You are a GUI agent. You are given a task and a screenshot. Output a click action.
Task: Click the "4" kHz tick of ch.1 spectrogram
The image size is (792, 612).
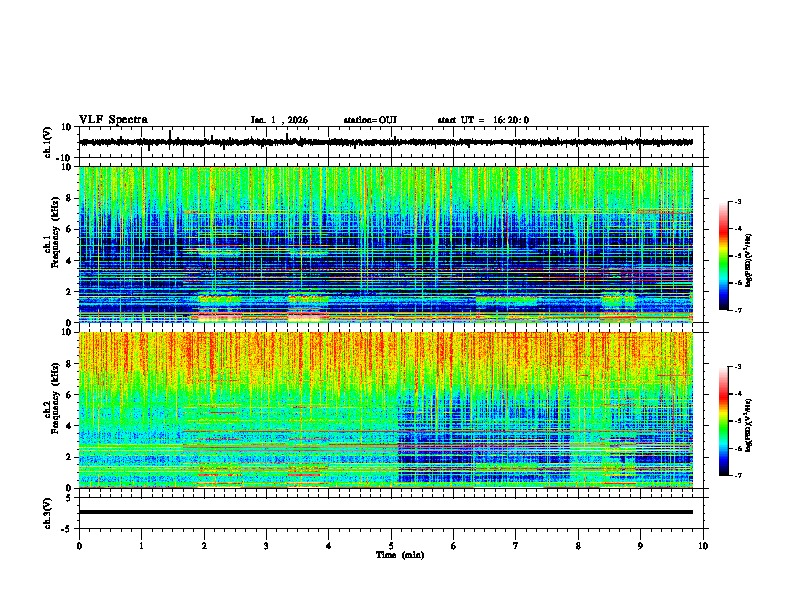tap(70, 261)
